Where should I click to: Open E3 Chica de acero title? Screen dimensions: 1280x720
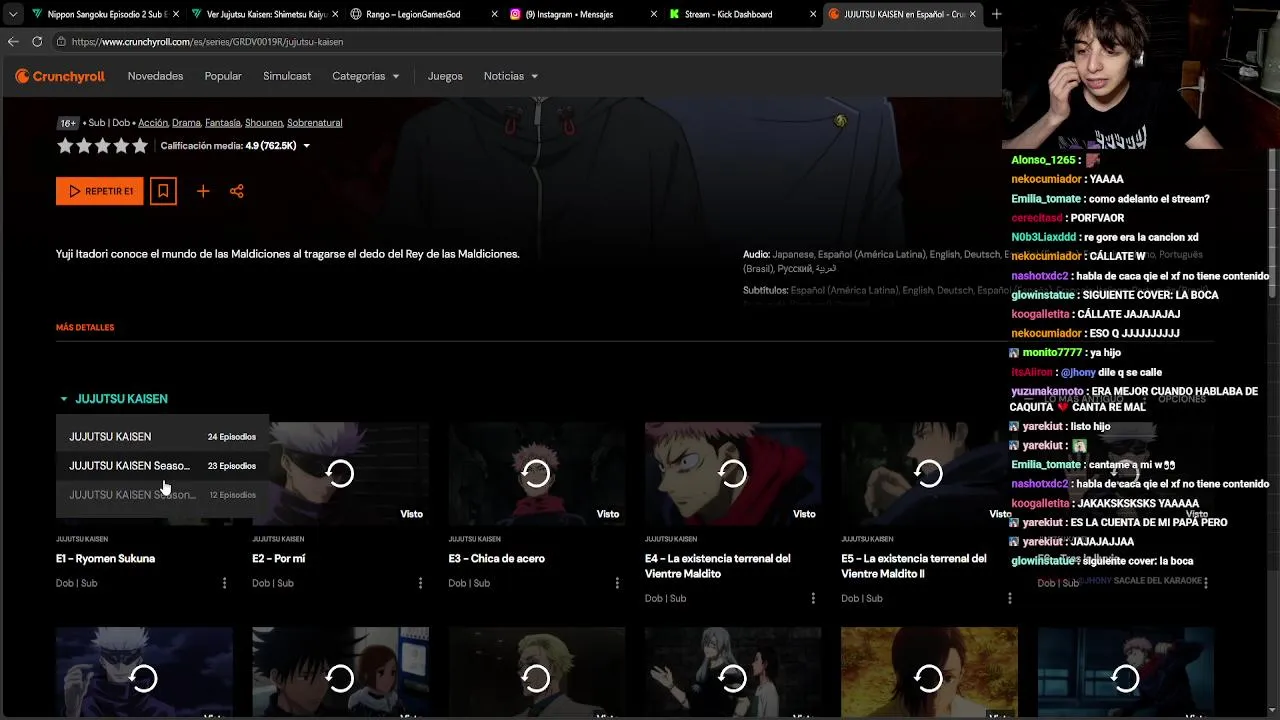[x=497, y=559]
